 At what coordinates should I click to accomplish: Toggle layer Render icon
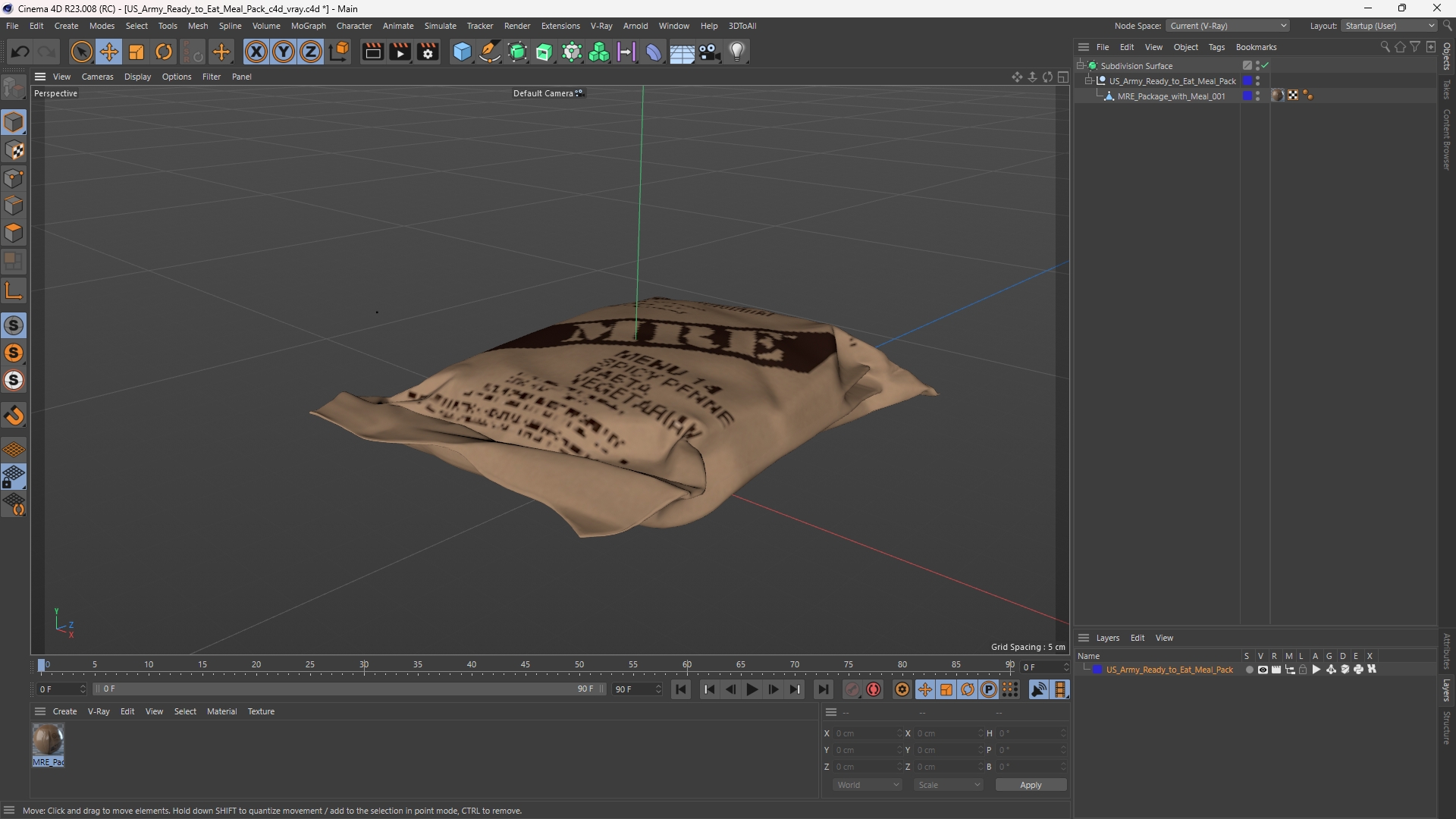[1276, 670]
